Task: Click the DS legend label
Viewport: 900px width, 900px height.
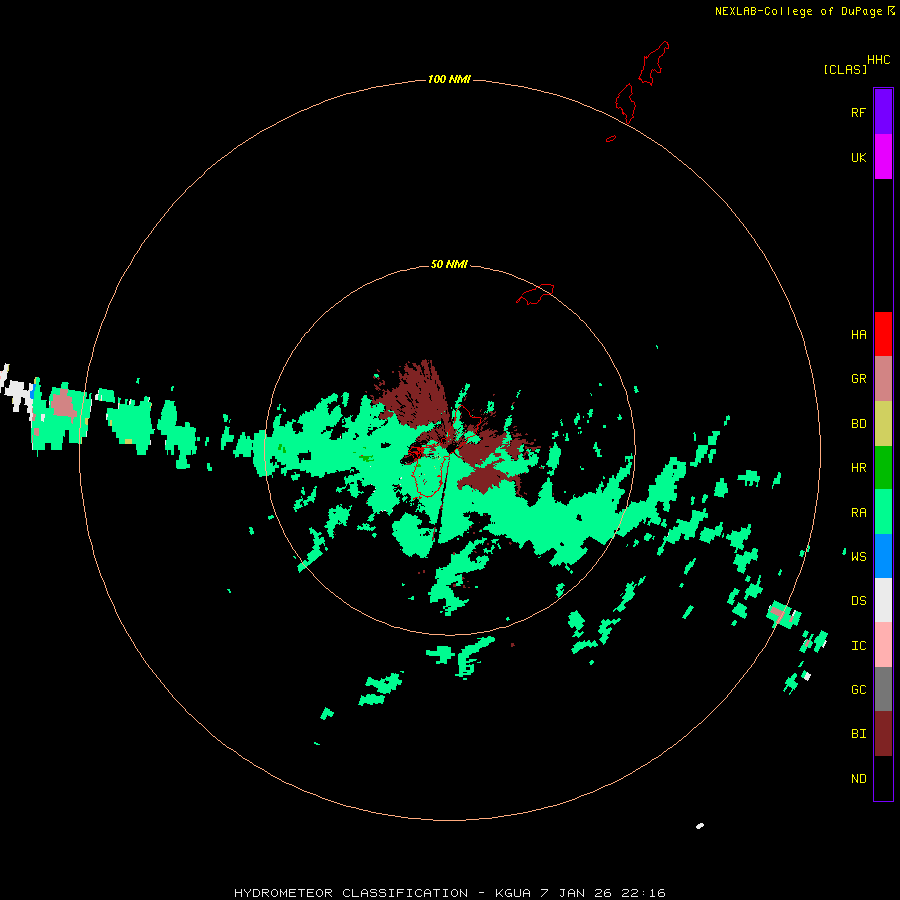Action: (858, 601)
